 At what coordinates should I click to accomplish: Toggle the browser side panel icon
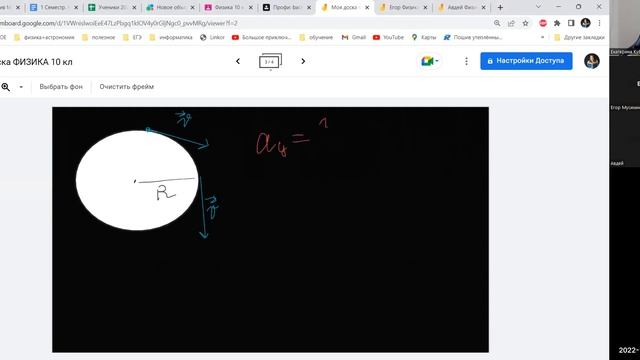coord(571,23)
